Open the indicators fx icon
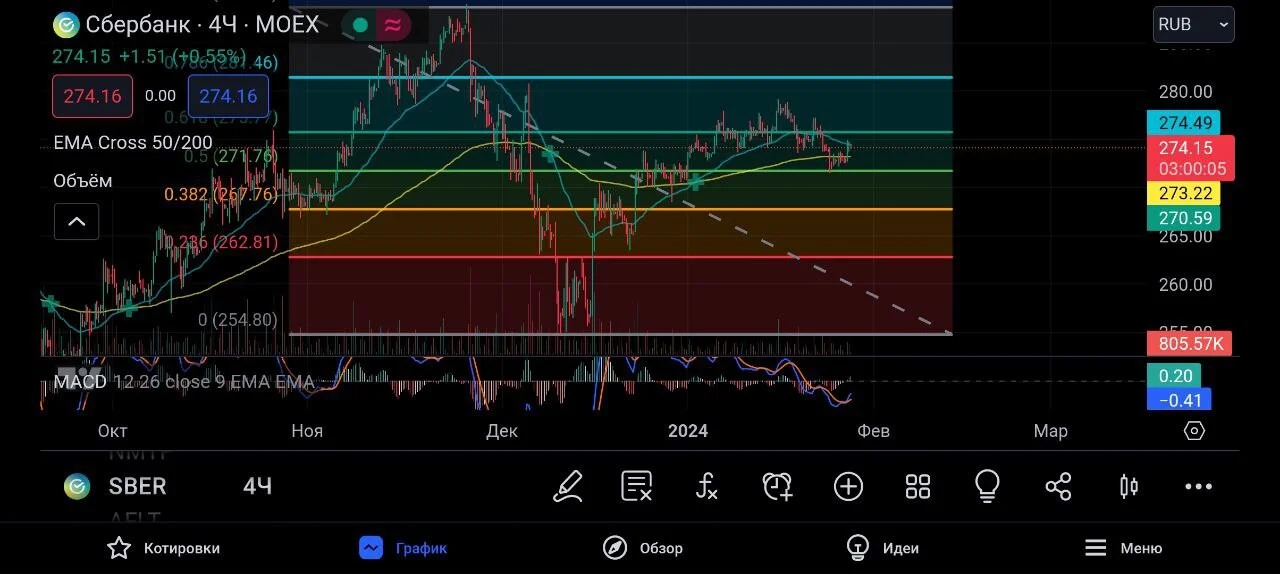Image resolution: width=1280 pixels, height=574 pixels. coord(707,486)
